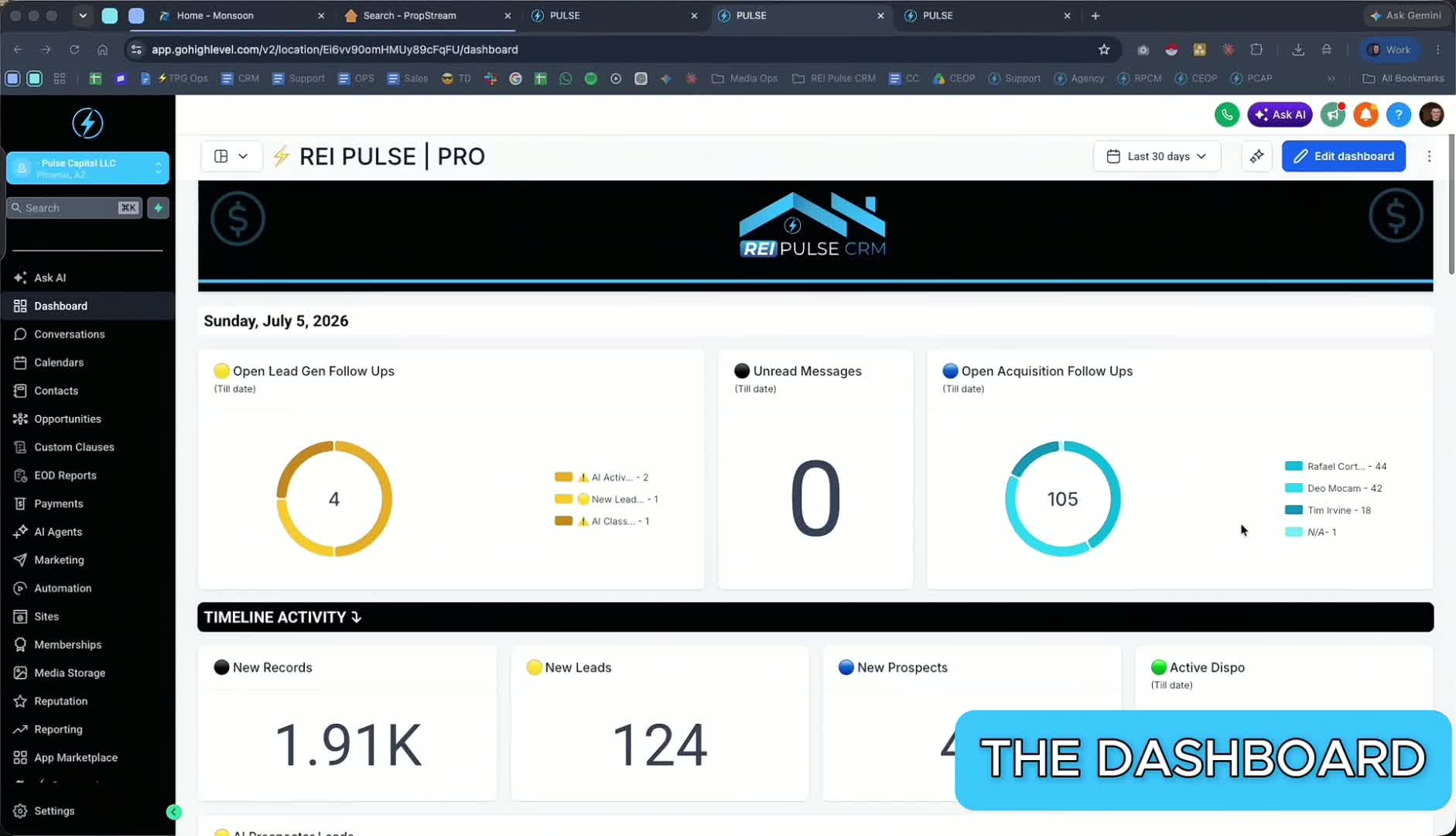Screen dimensions: 1456x836
Task: Click the Reputation star icon
Action: (x=20, y=701)
